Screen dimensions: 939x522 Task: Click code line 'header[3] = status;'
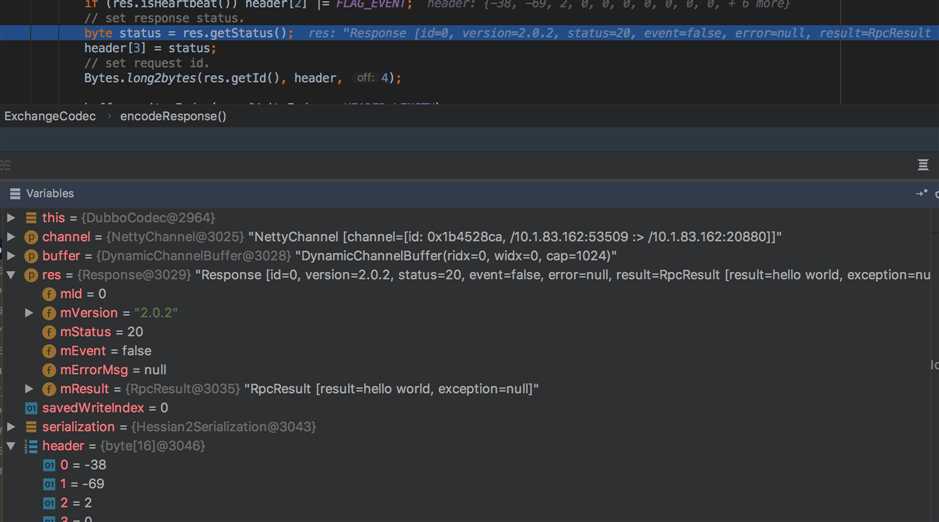click(150, 48)
